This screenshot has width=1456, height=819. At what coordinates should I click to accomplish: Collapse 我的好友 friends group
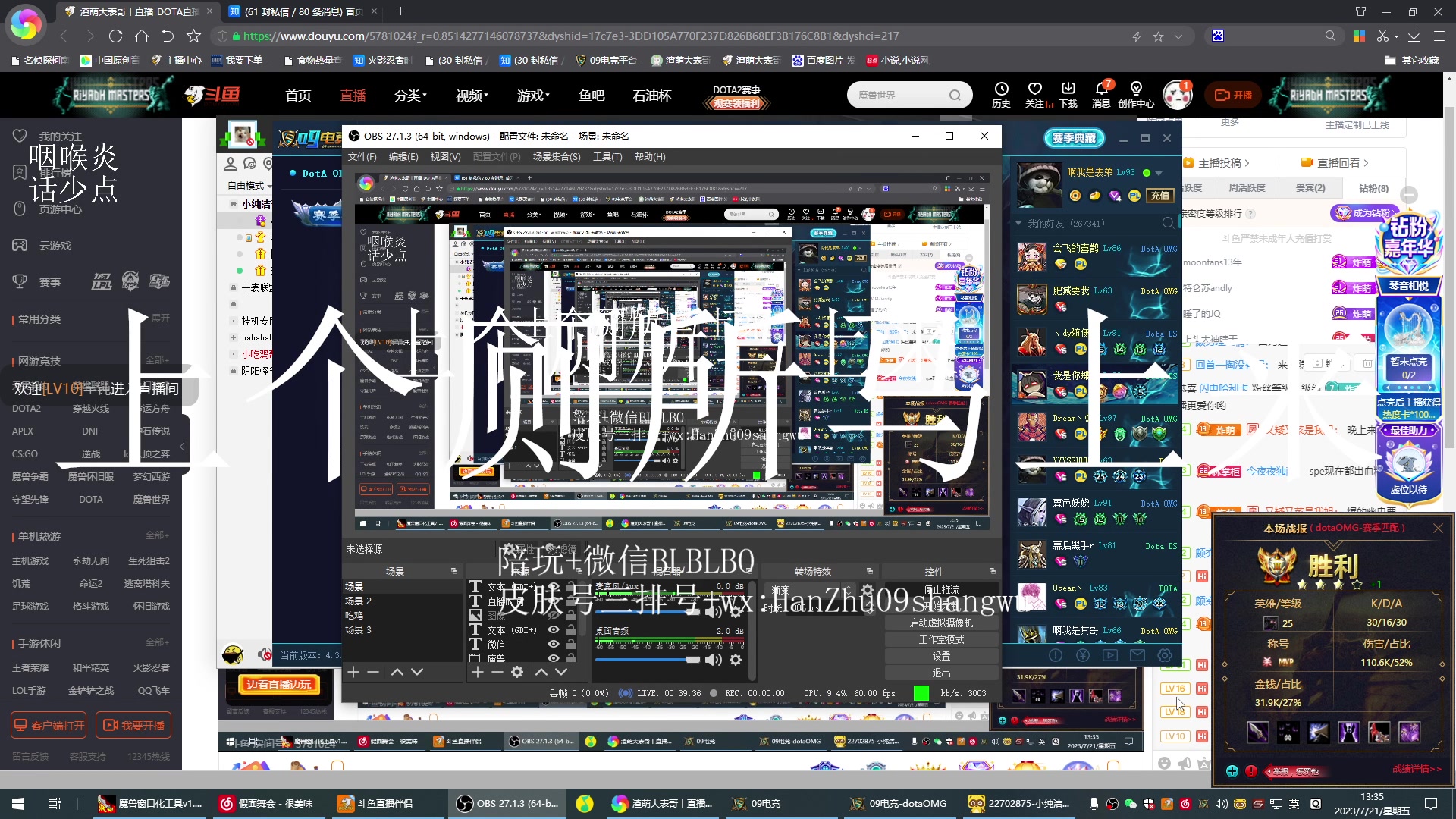1018,223
